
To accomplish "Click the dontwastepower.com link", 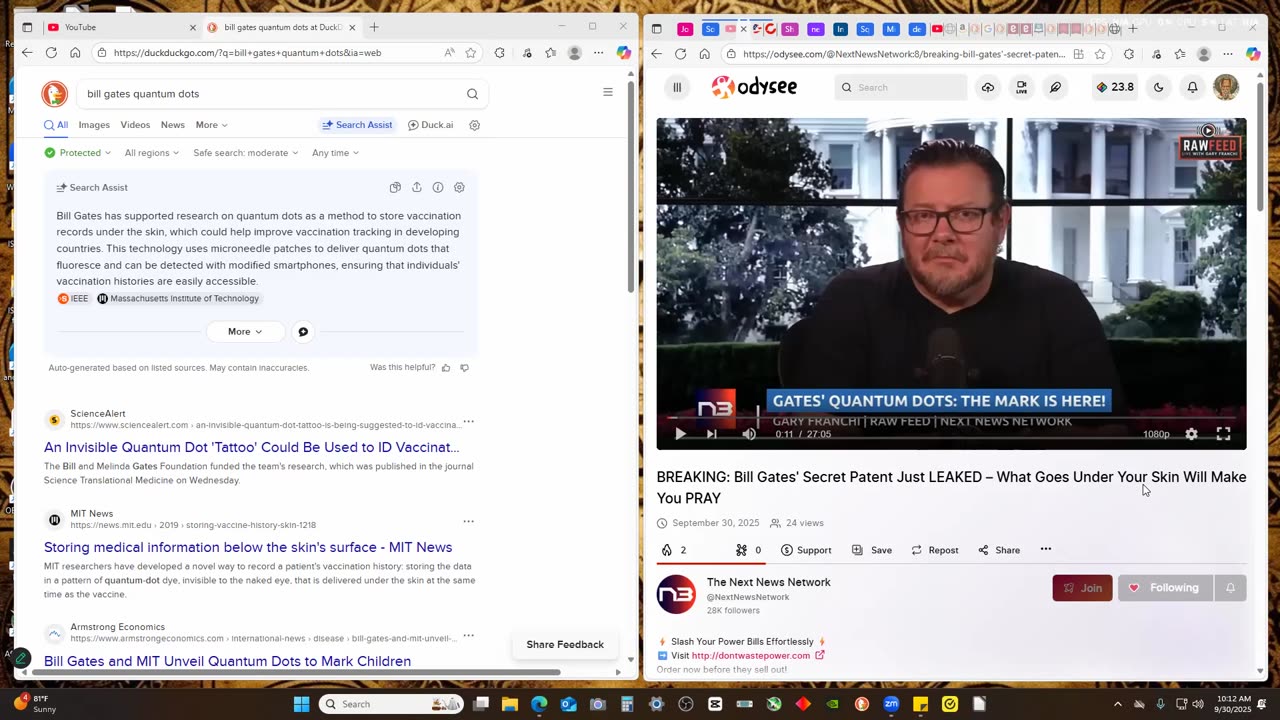I will tap(751, 656).
